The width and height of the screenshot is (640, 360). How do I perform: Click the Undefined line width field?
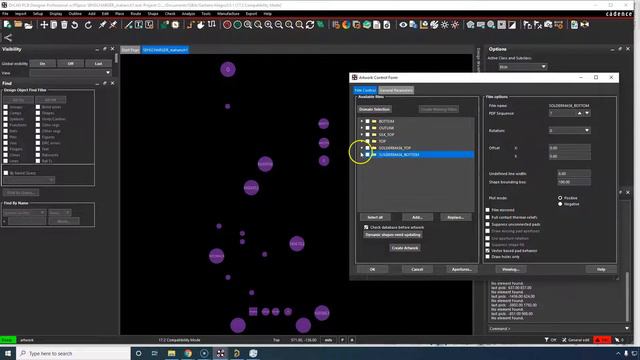573,173
